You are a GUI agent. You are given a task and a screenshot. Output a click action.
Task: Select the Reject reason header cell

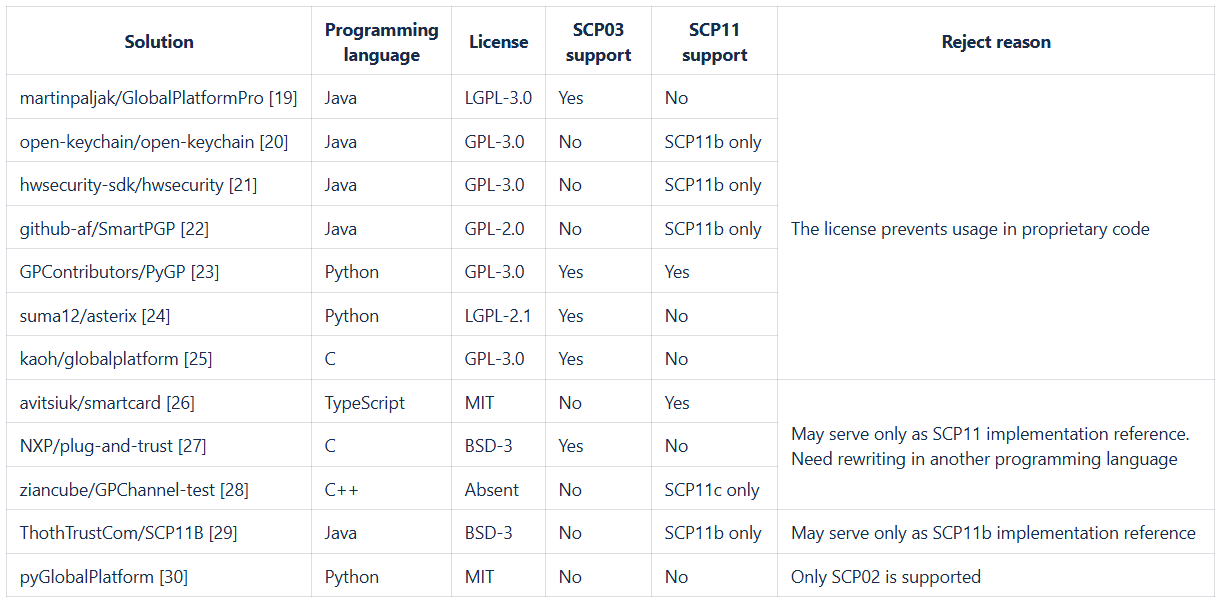[996, 42]
